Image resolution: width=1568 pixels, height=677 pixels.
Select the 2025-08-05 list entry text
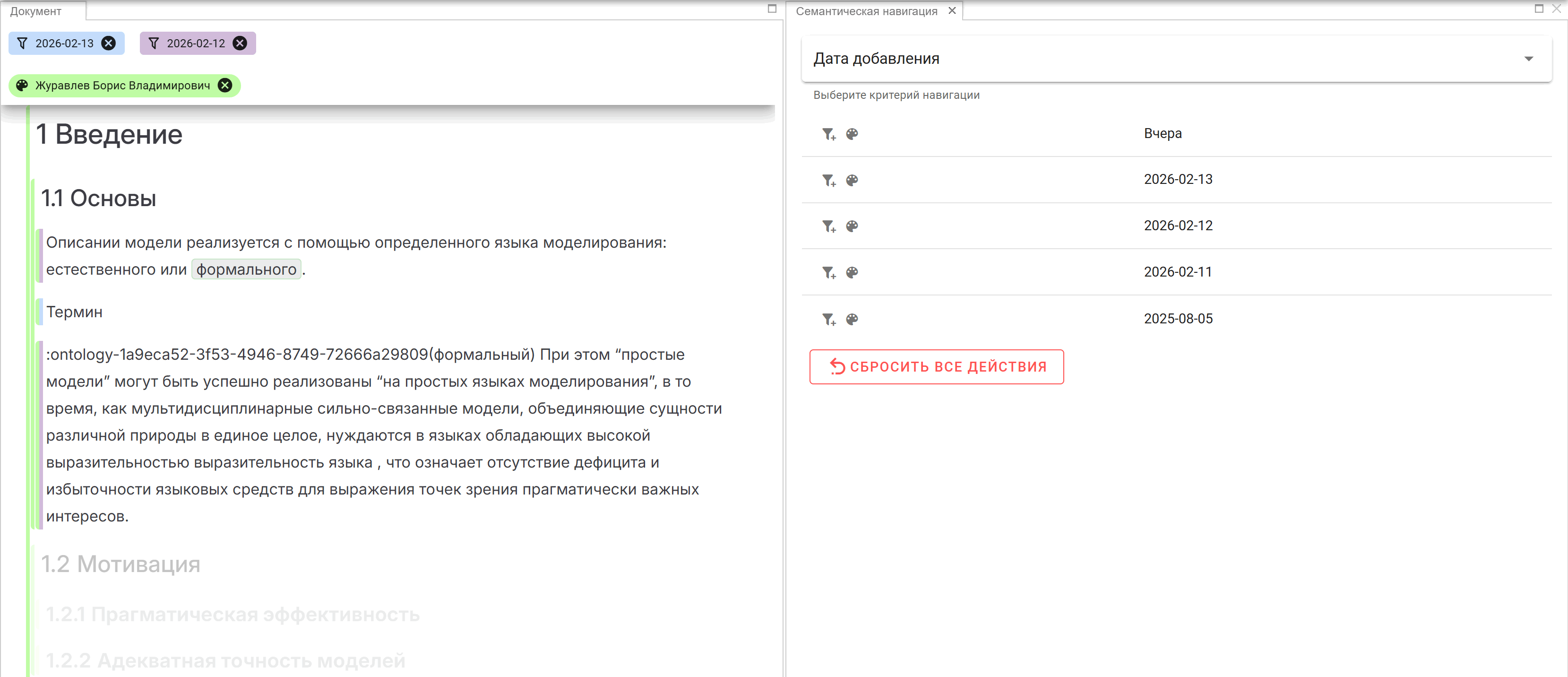(x=1178, y=319)
